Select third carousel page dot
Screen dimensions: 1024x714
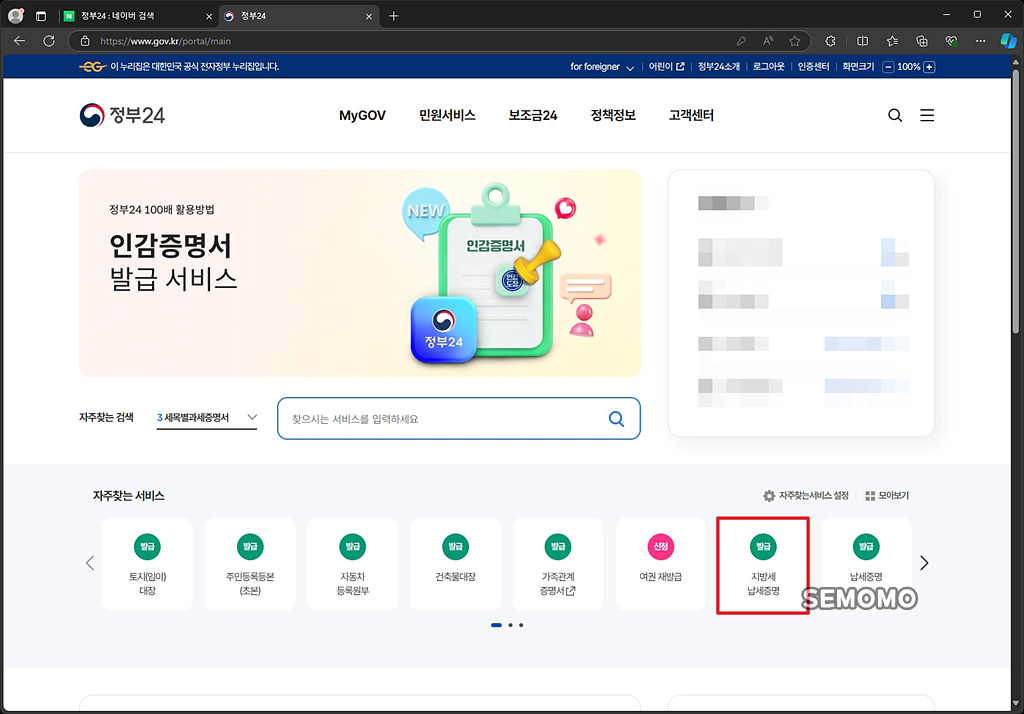click(521, 625)
